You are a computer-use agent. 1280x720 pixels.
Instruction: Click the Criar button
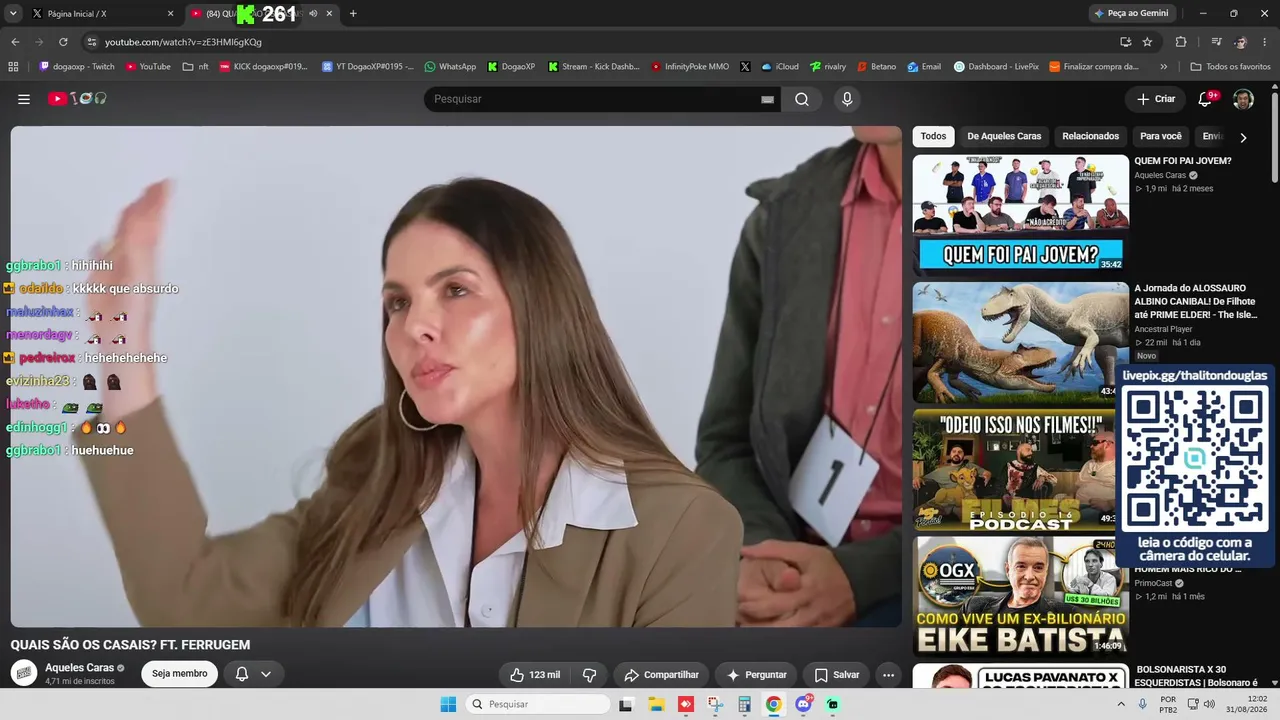[1156, 99]
